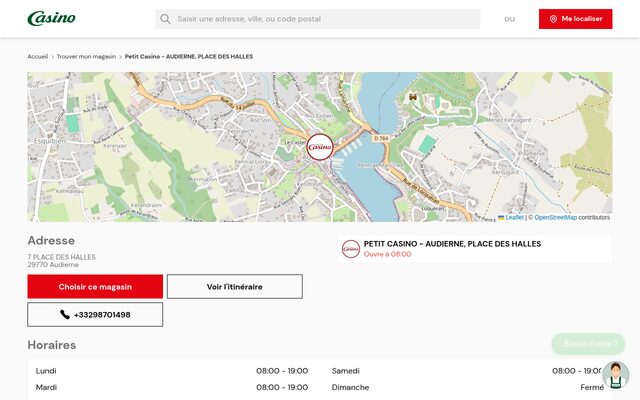Click the Adresse section heading
Screen dimensions: 640x400
click(x=51, y=240)
